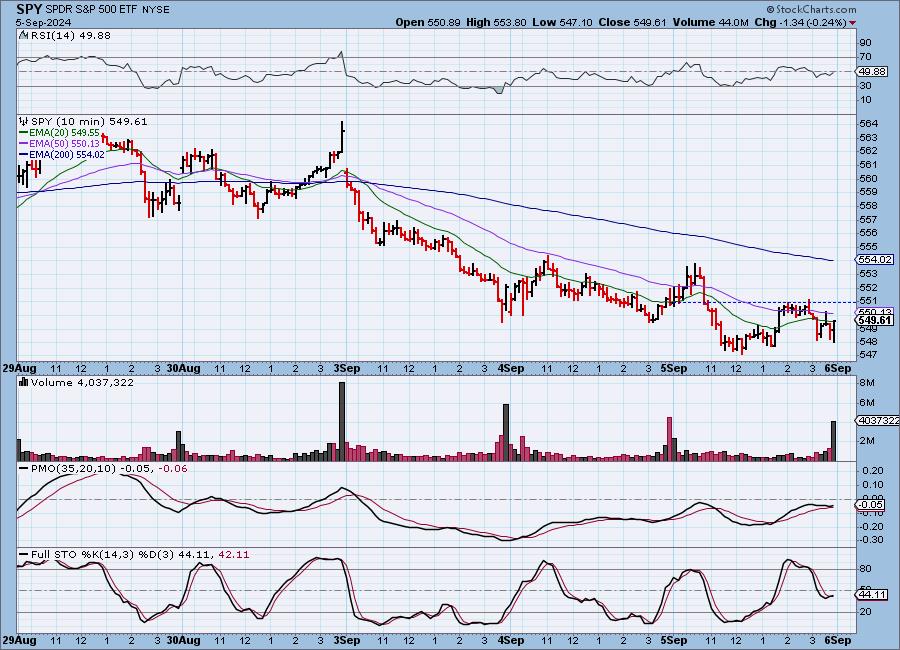Click the 49.88 value tag on the RSI axis
The height and width of the screenshot is (650, 900).
pyautogui.click(x=871, y=72)
